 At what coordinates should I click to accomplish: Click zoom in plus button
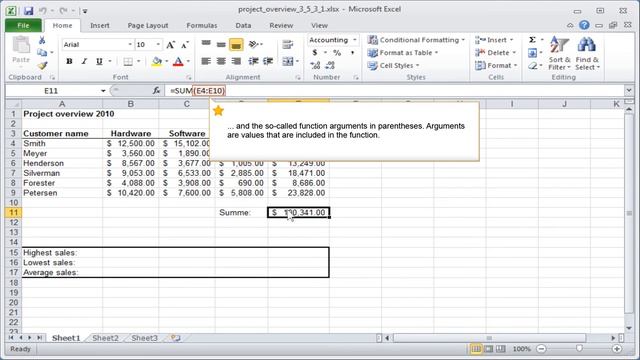[617, 349]
